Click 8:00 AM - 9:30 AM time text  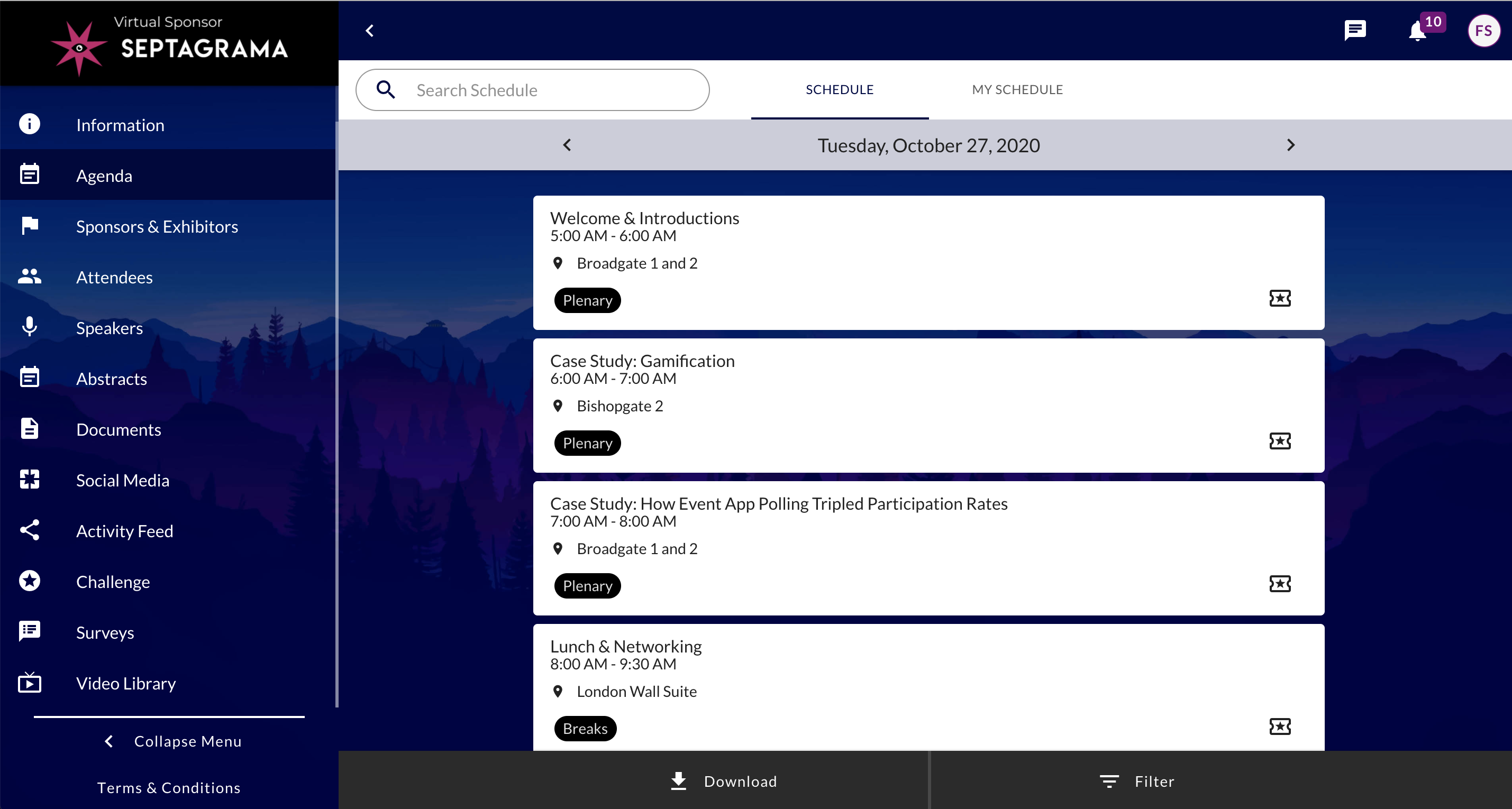613,664
